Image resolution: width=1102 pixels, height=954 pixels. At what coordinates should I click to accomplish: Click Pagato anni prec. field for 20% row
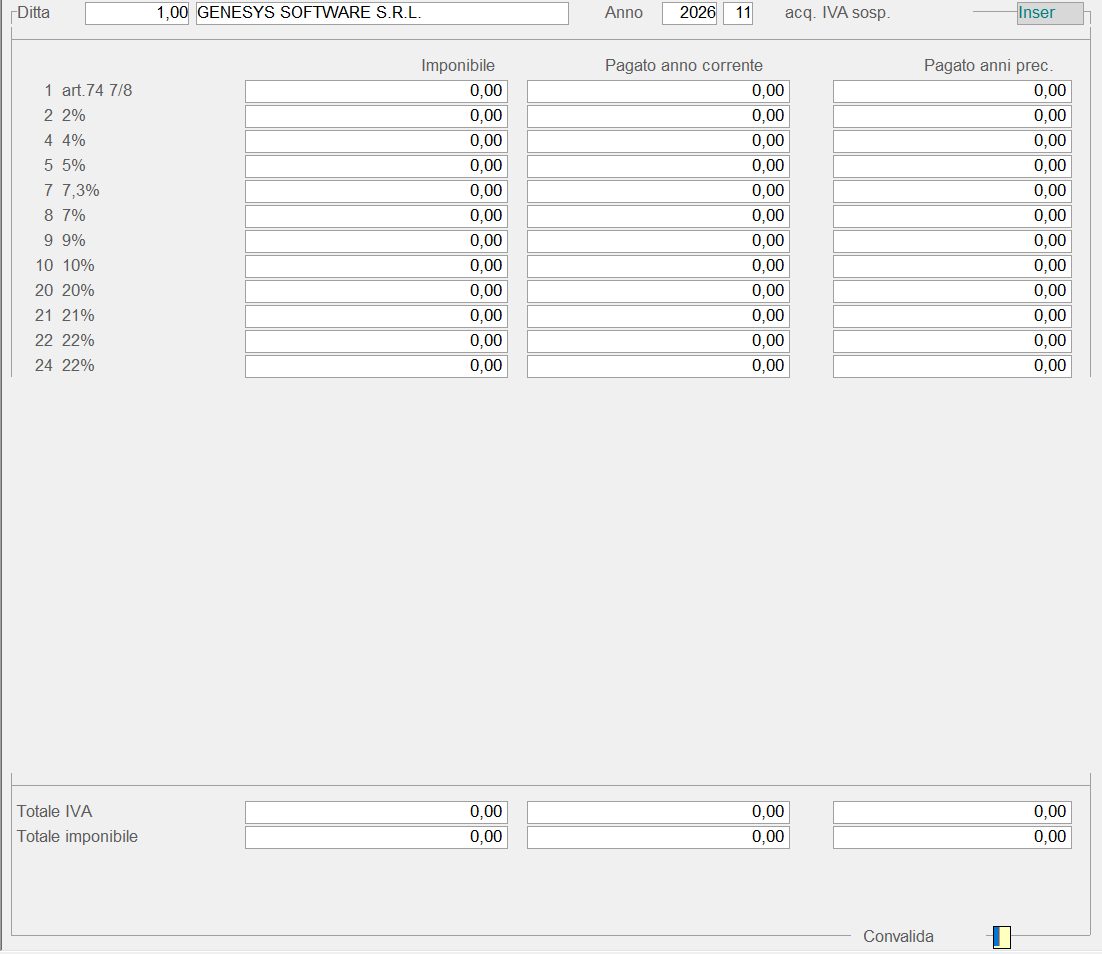[952, 291]
